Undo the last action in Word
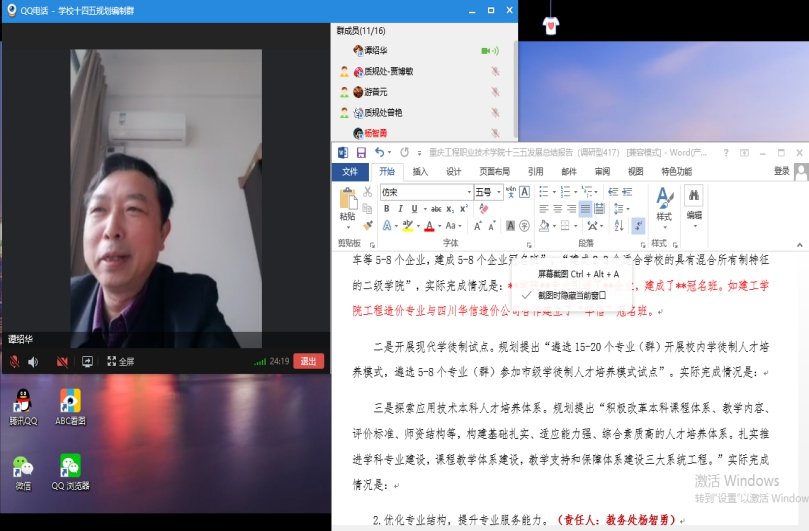 [379, 152]
